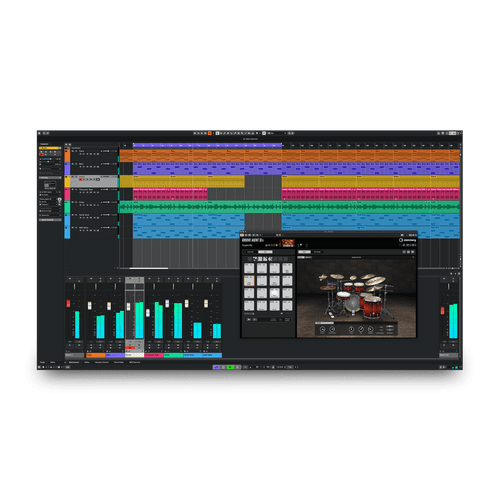The image size is (500, 500).
Task: Click the green audio waveform clip
Action: click(x=290, y=207)
